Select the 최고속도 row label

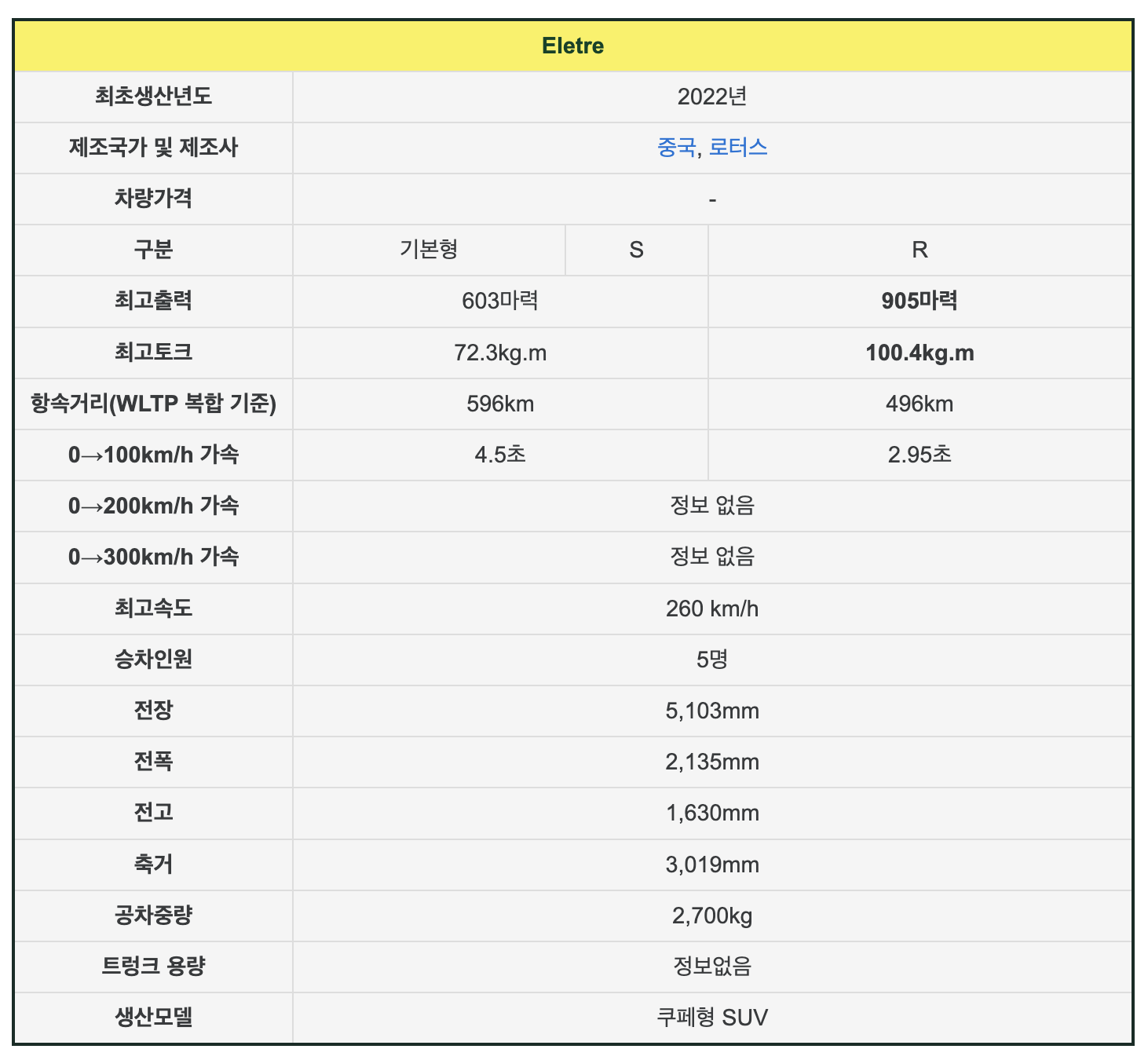(x=153, y=609)
